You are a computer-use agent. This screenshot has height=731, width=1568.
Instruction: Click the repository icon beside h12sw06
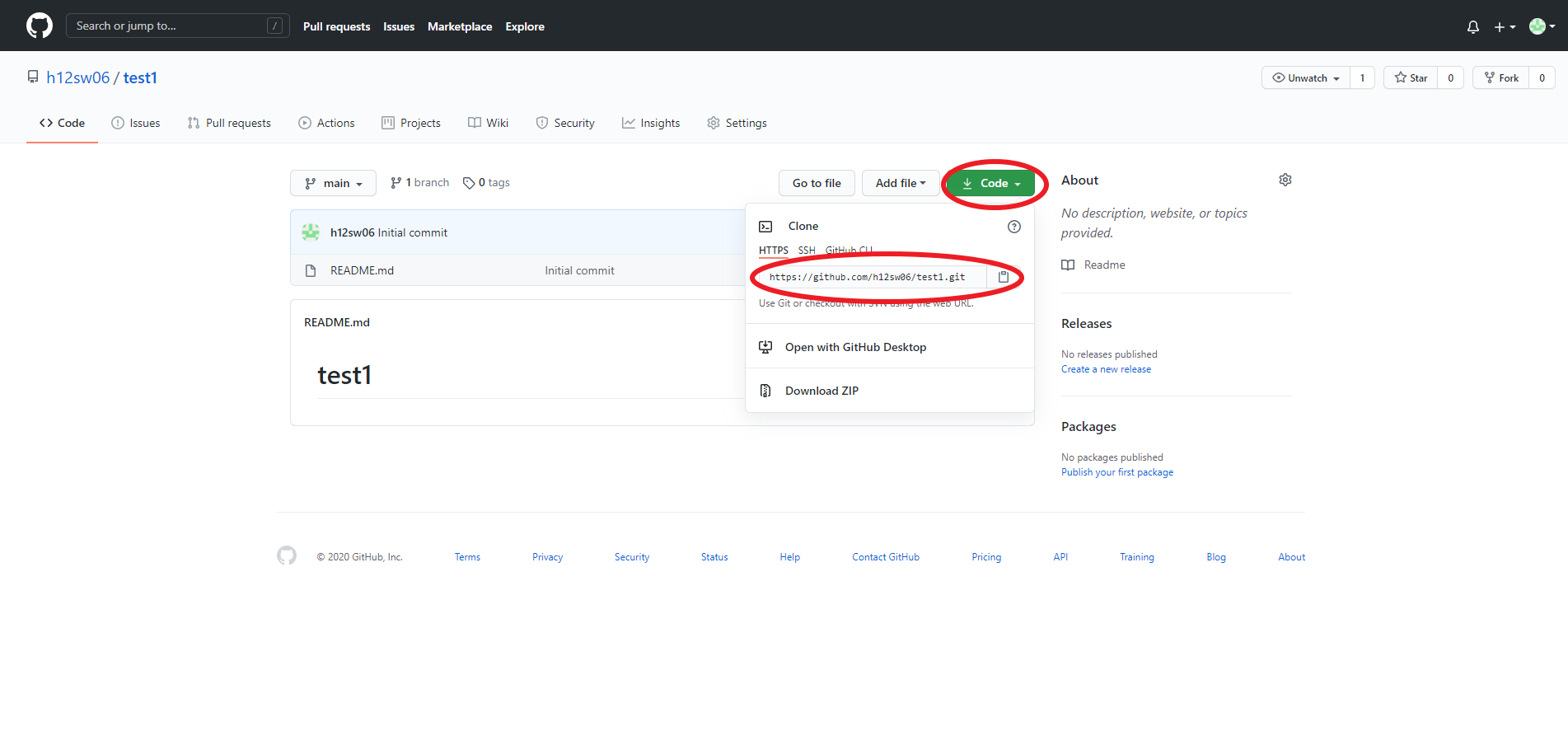point(33,77)
